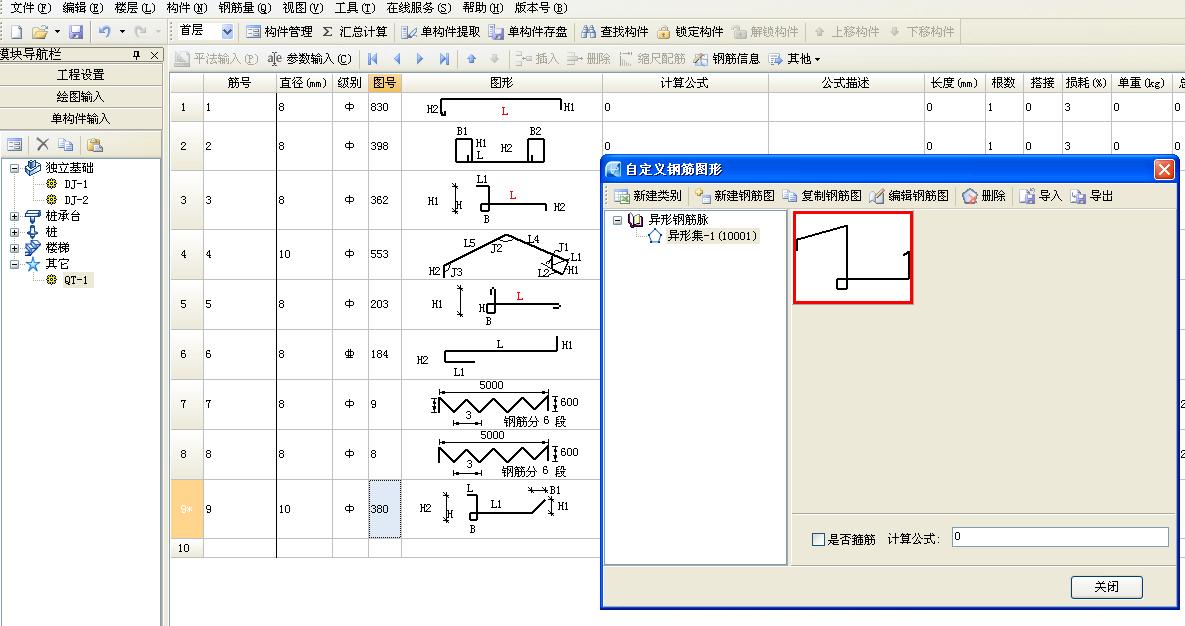The image size is (1185, 626).
Task: Click 编辑钢筋图 in dialog
Action: coord(909,196)
